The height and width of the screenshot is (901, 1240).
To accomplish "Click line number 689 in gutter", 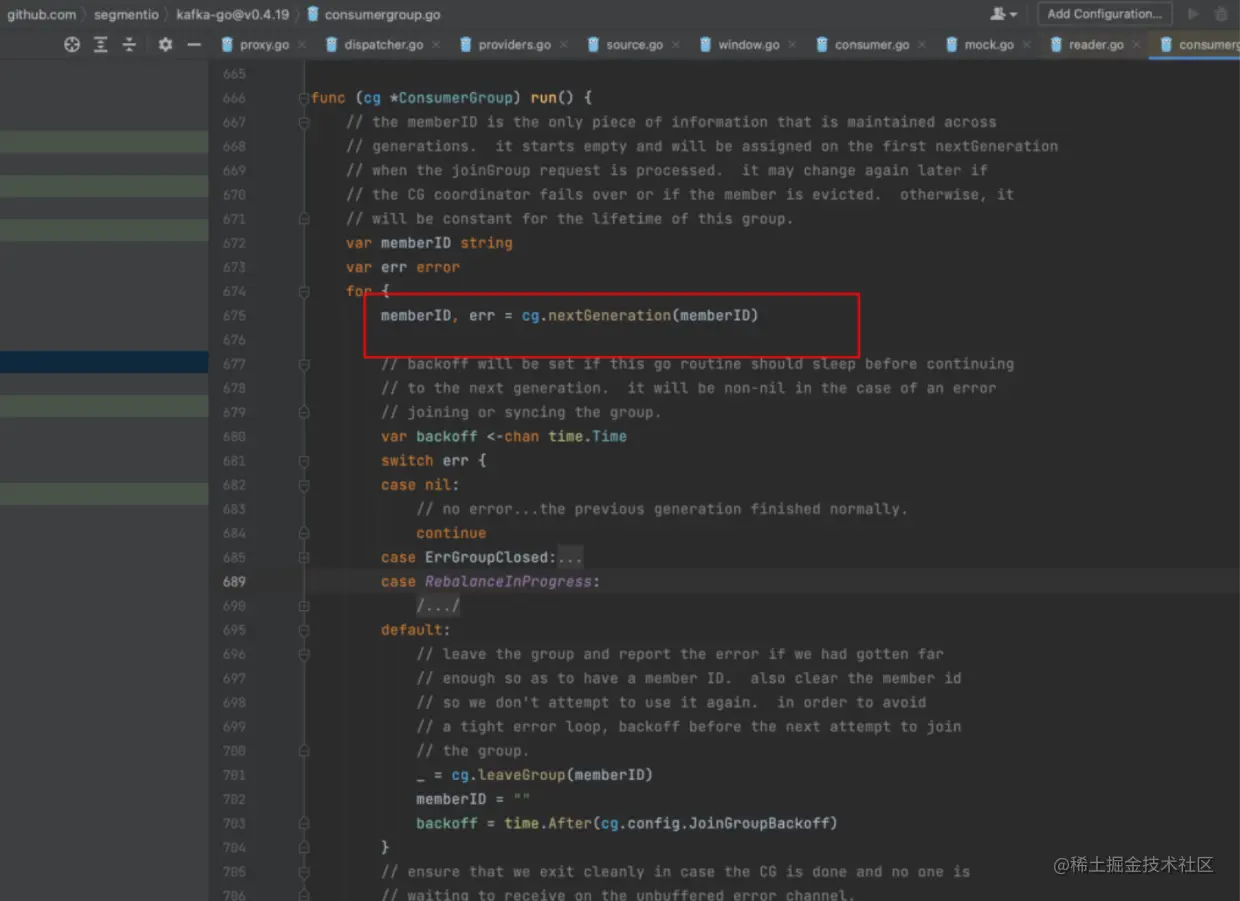I will [x=234, y=581].
